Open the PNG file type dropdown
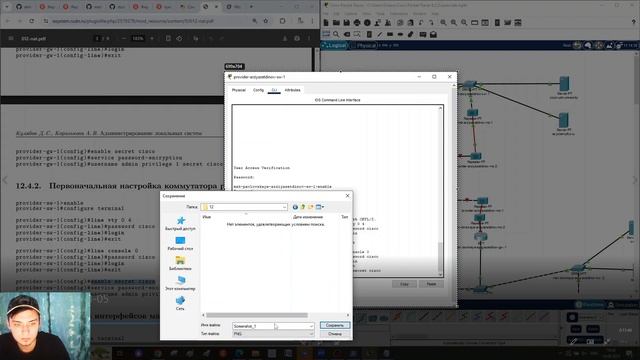Viewport: 640px width, 360px height. [x=273, y=334]
